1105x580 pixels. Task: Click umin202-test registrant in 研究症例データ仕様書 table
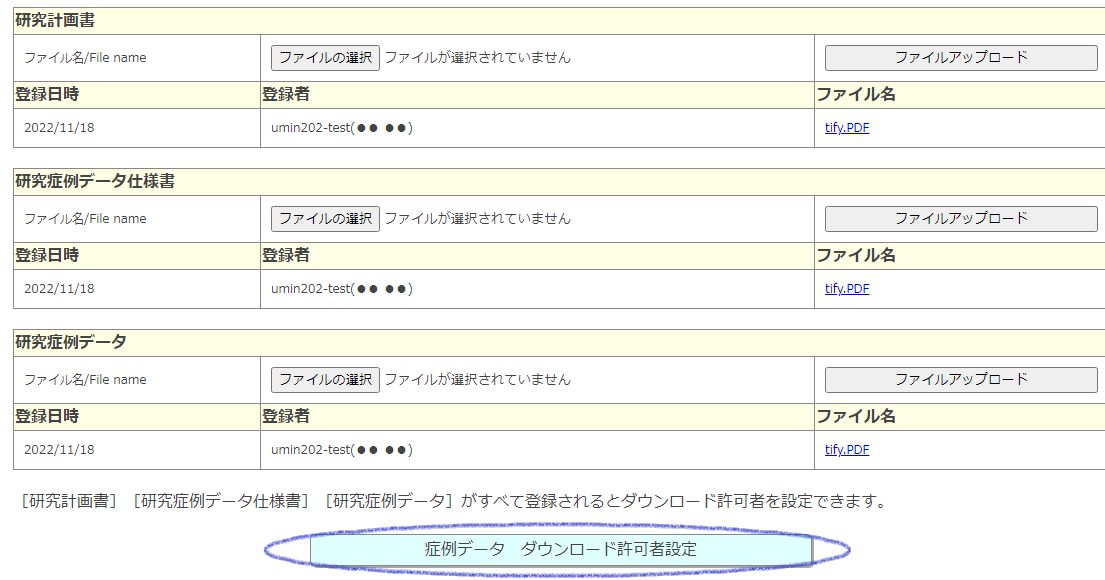[341, 289]
